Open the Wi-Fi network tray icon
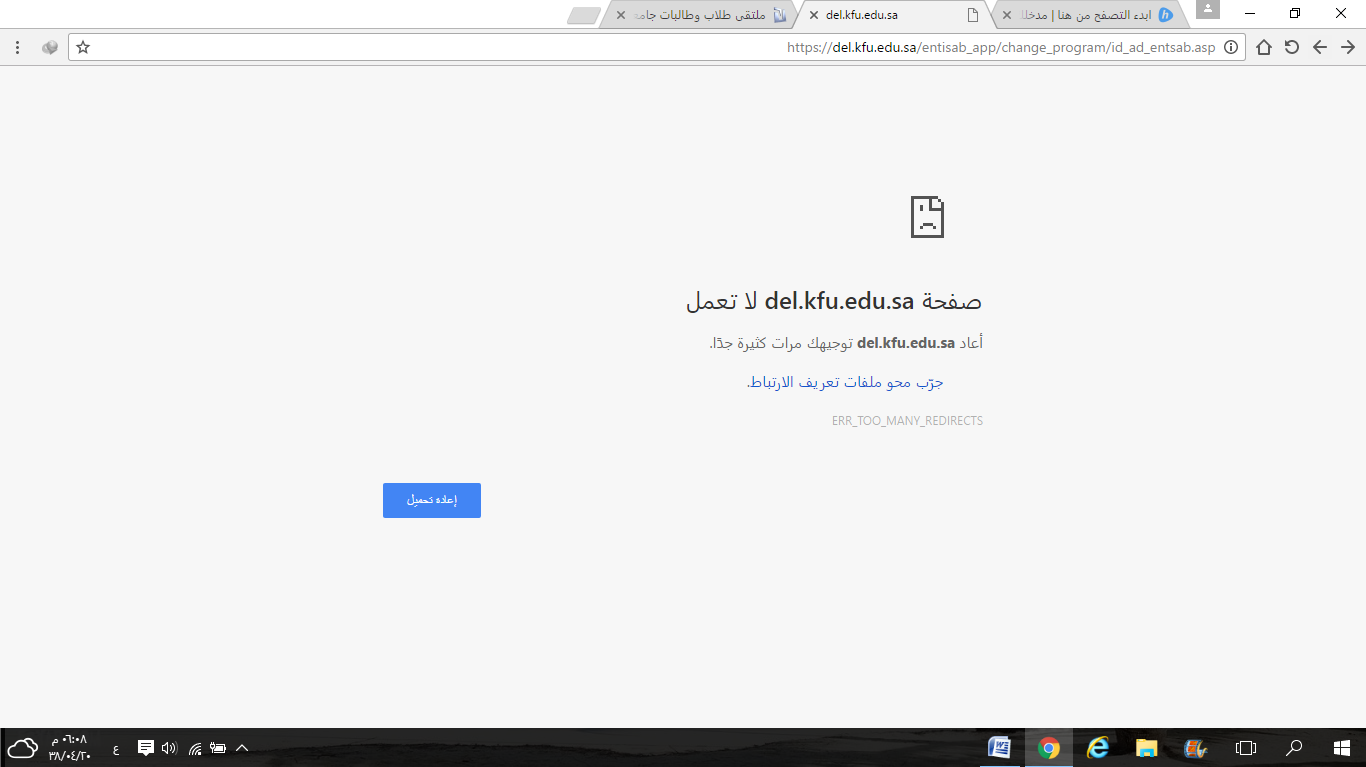 pos(195,748)
